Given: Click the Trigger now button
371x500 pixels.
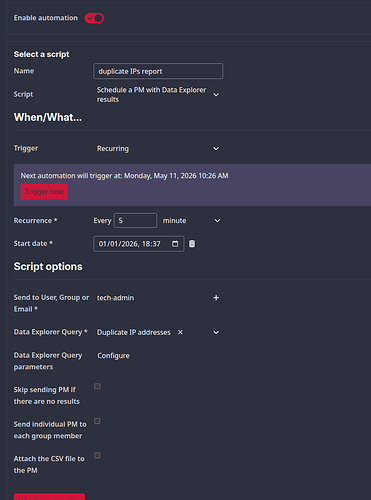Looking at the screenshot, I should point(44,192).
